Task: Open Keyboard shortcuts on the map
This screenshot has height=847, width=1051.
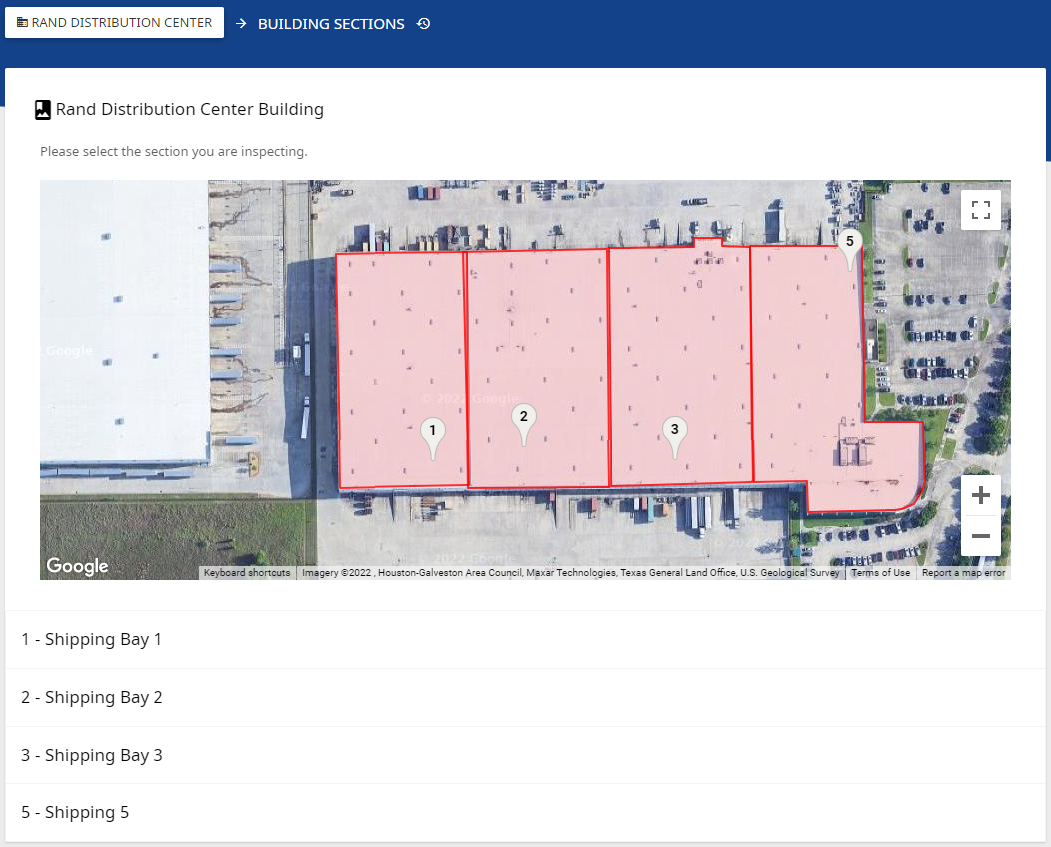Action: 247,573
